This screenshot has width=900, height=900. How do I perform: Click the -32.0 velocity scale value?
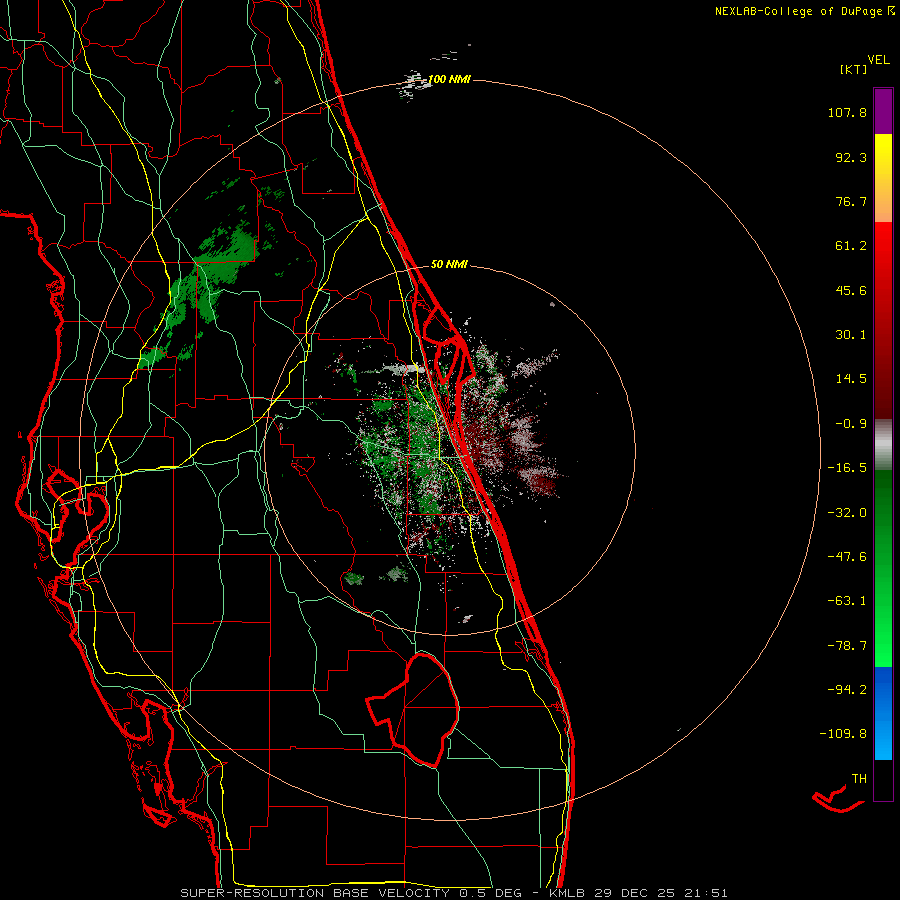point(847,513)
